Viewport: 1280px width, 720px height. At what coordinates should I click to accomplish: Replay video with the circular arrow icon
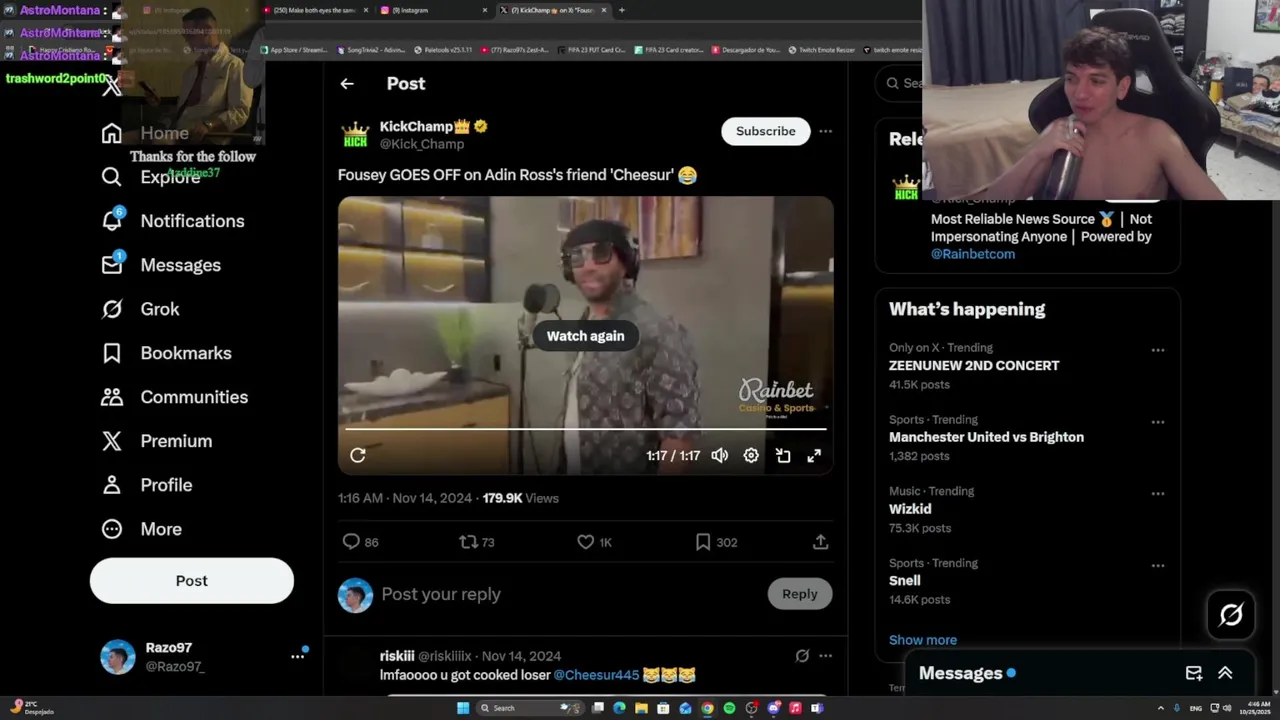click(x=358, y=456)
